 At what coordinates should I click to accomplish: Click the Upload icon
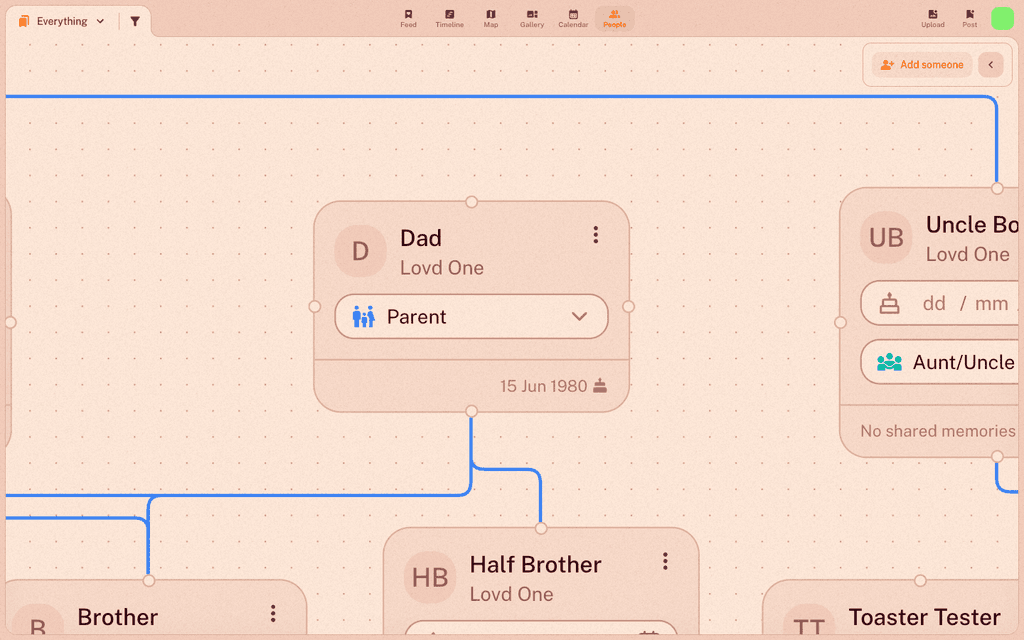[933, 19]
